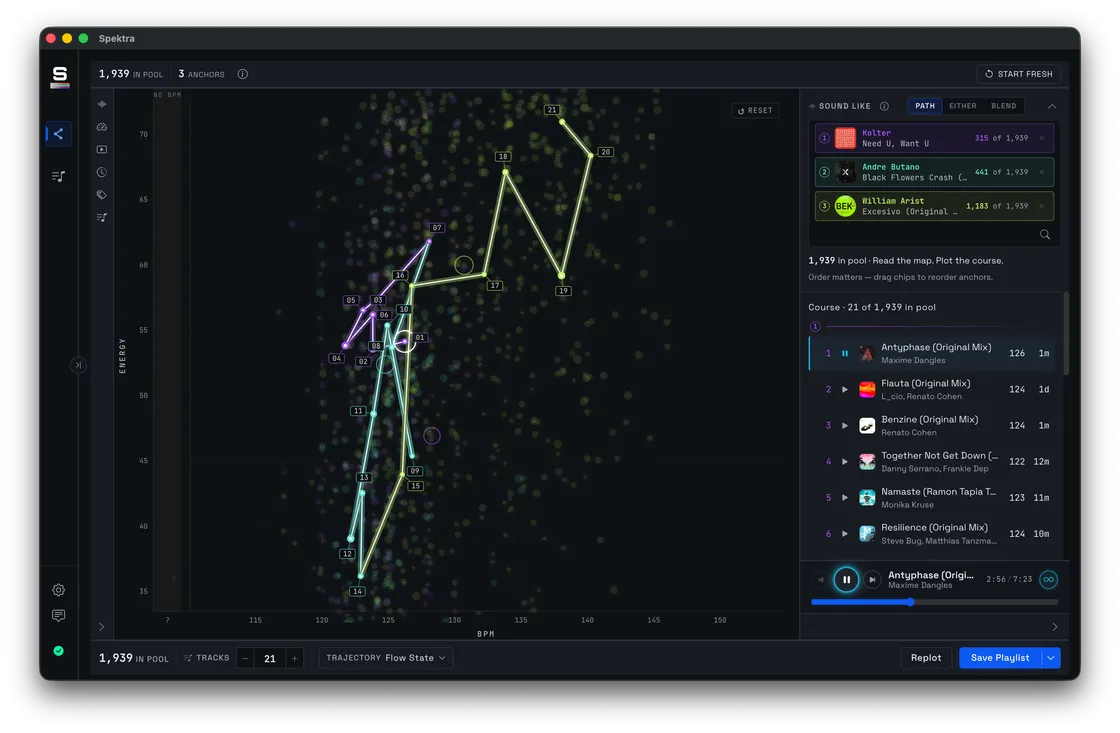Switch to the Either mode tab
Screen dimensions: 1120x733
pos(963,106)
